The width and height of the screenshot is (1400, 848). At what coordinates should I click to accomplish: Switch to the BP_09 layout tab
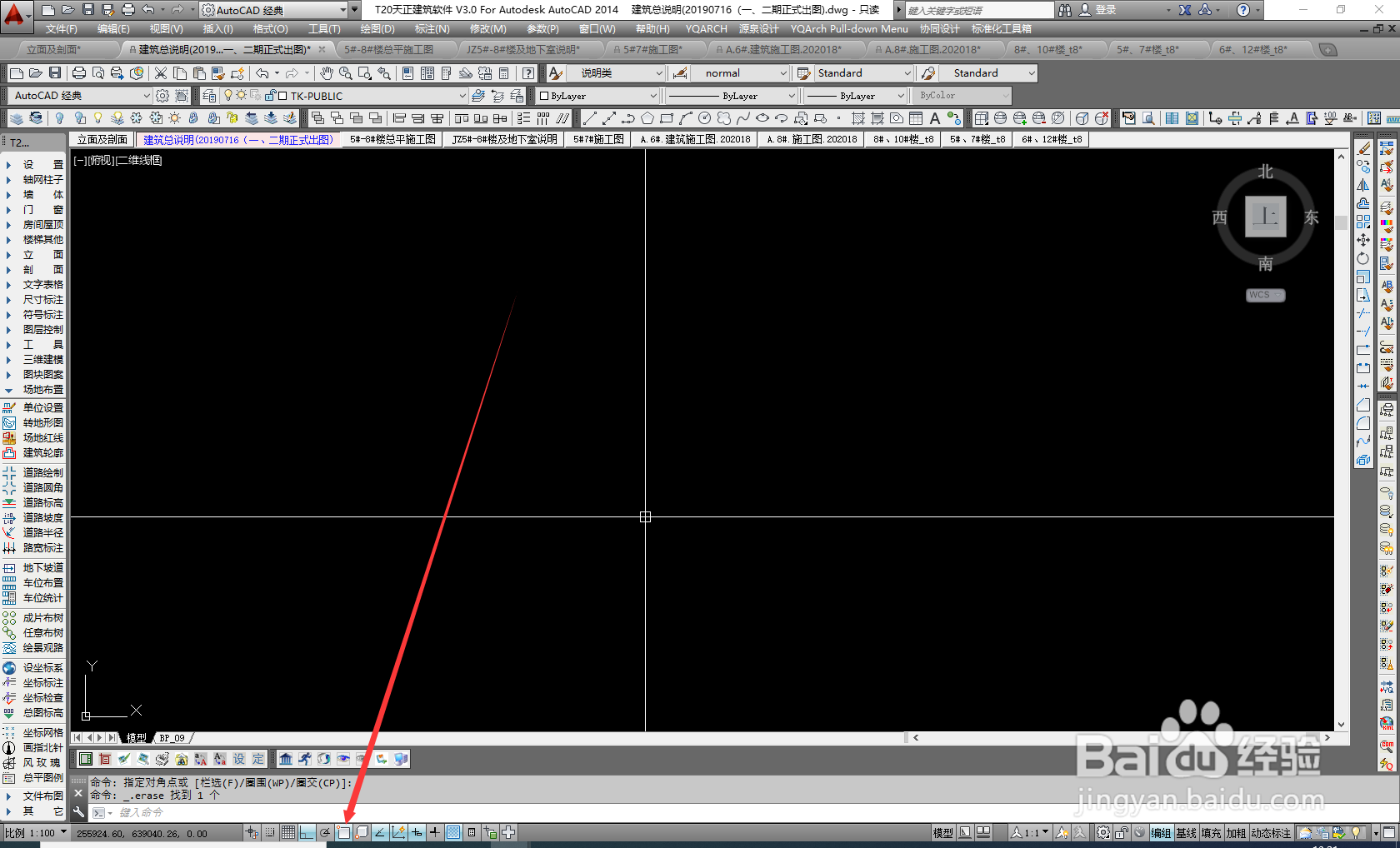[172, 738]
